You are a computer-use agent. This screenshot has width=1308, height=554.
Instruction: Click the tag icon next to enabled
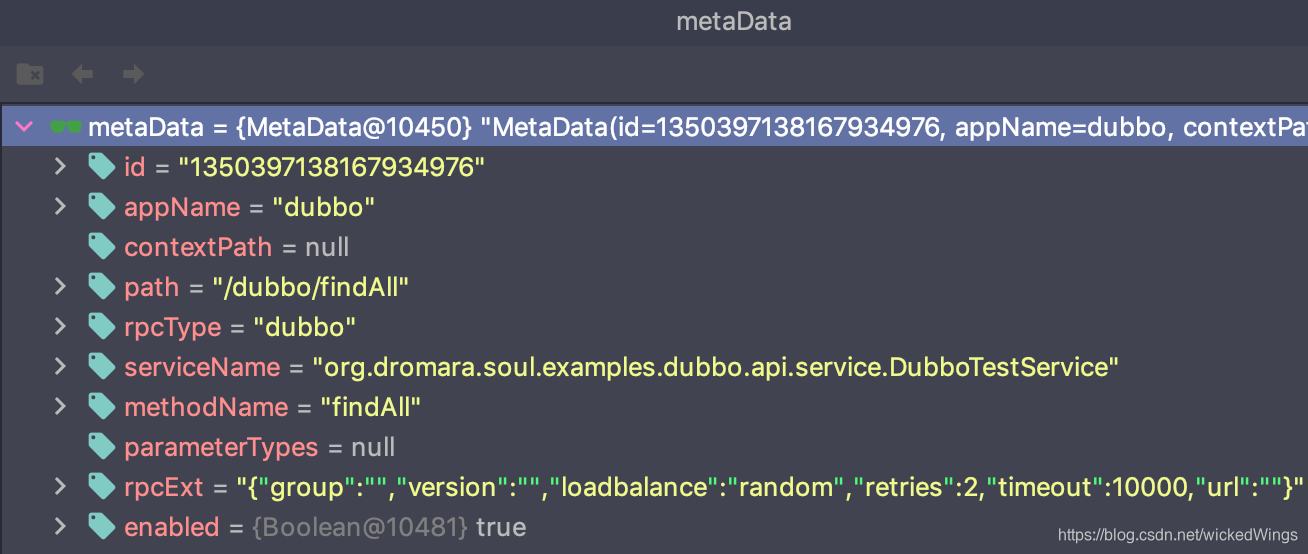(x=102, y=526)
